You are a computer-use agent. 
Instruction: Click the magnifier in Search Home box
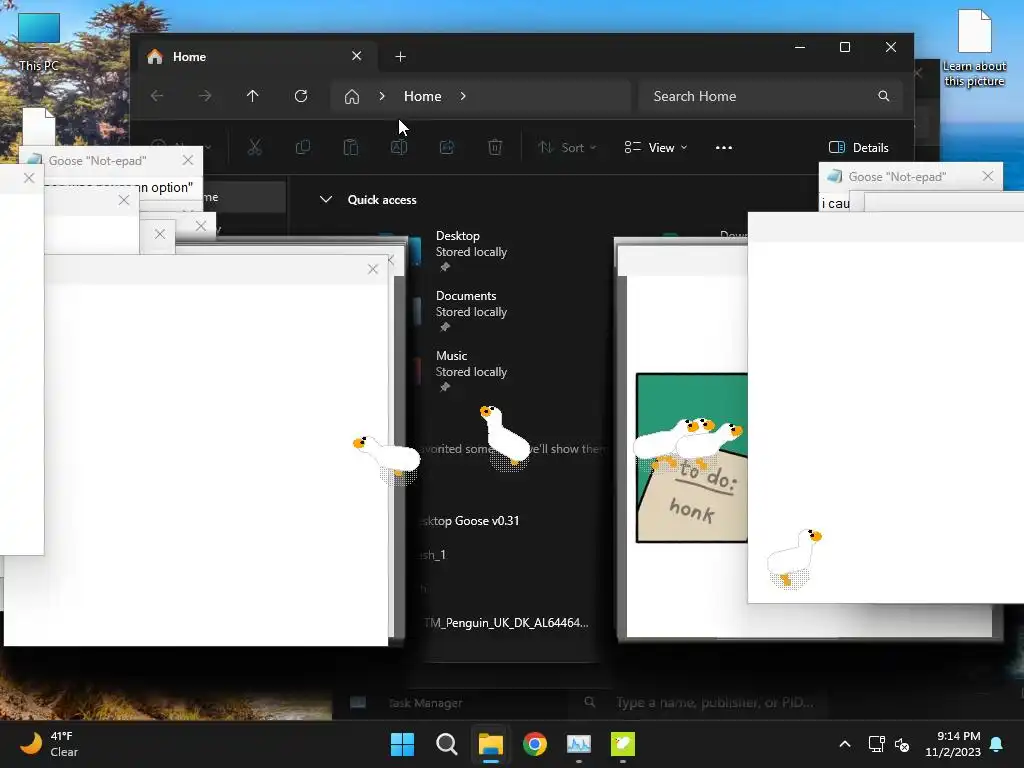884,96
